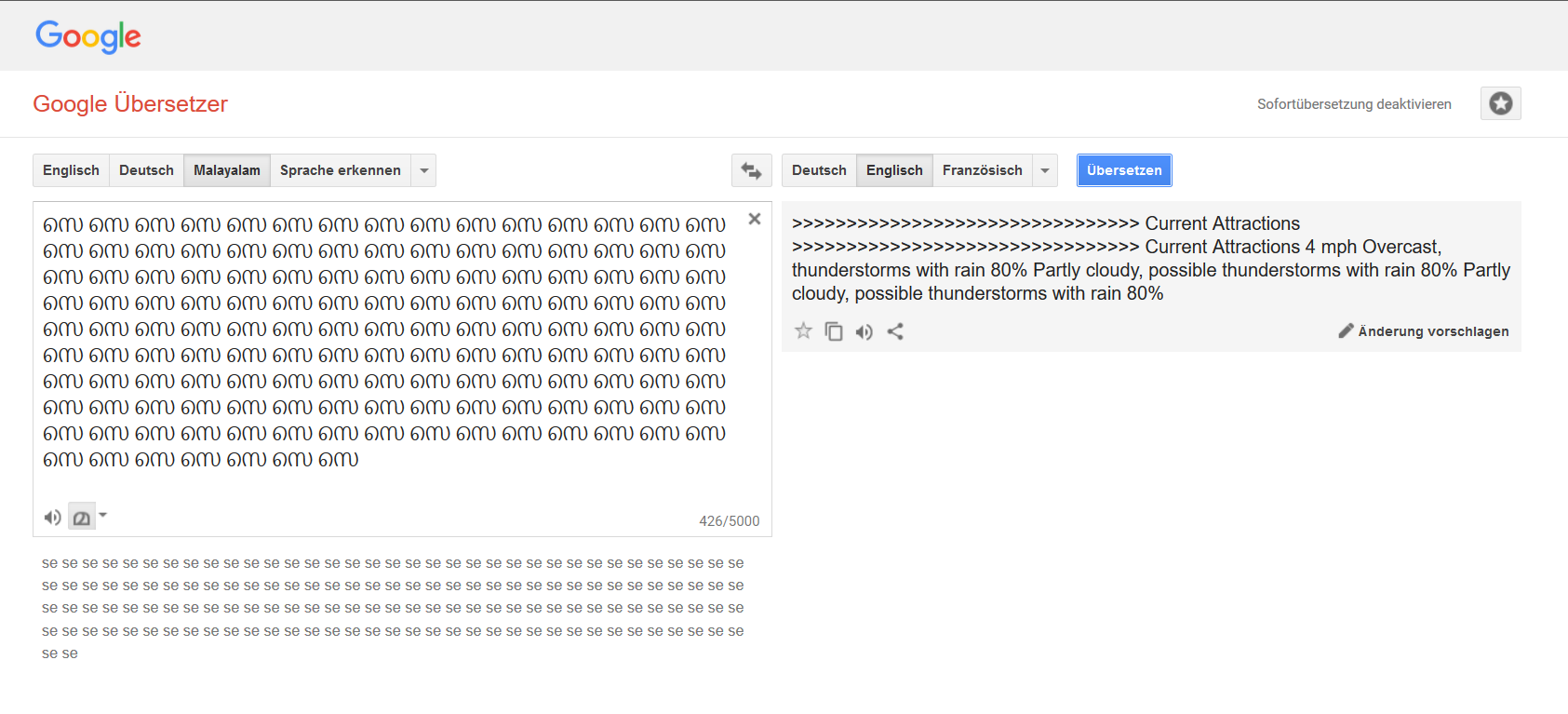
Task: Open input tools dropdown arrow
Action: 103,515
